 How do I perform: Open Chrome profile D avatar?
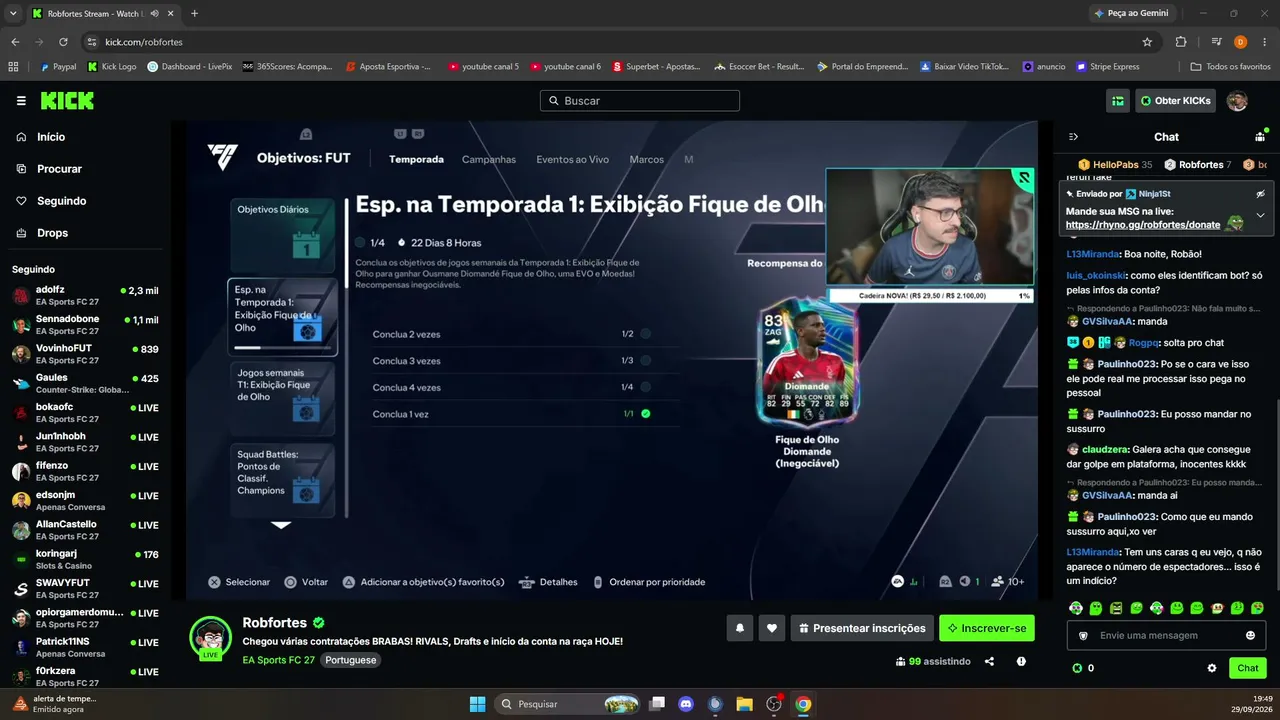coord(1240,42)
